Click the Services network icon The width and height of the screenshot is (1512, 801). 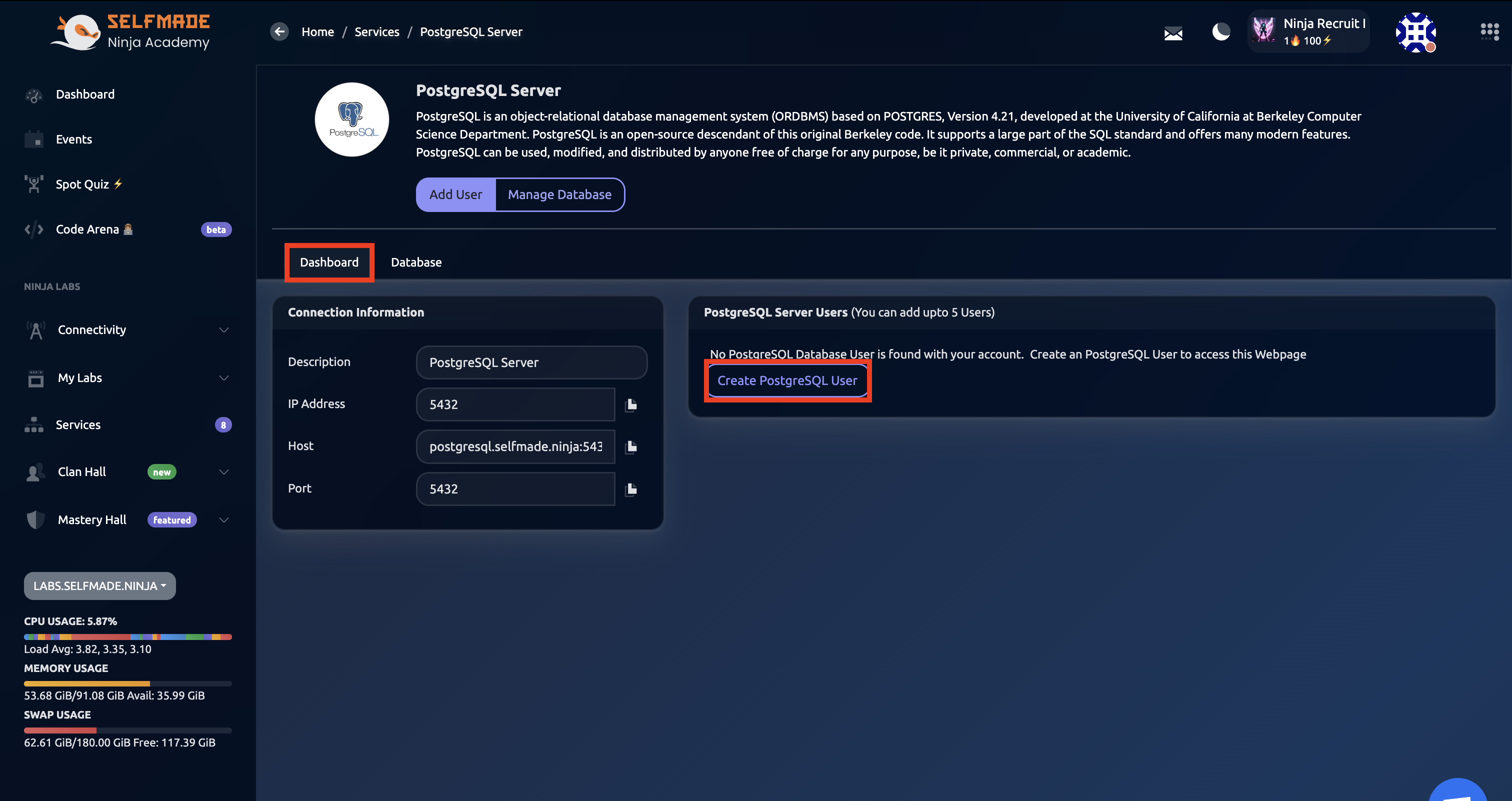tap(34, 425)
